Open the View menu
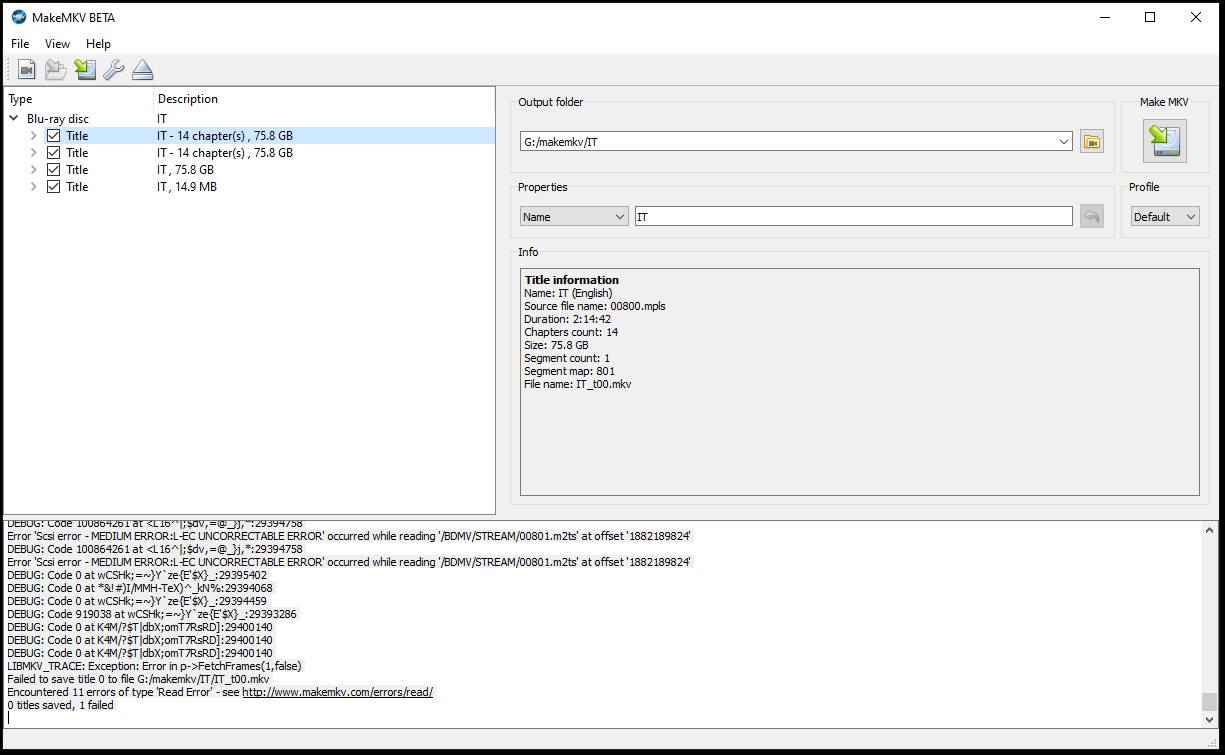Screen dimensions: 1225x755 pos(57,44)
